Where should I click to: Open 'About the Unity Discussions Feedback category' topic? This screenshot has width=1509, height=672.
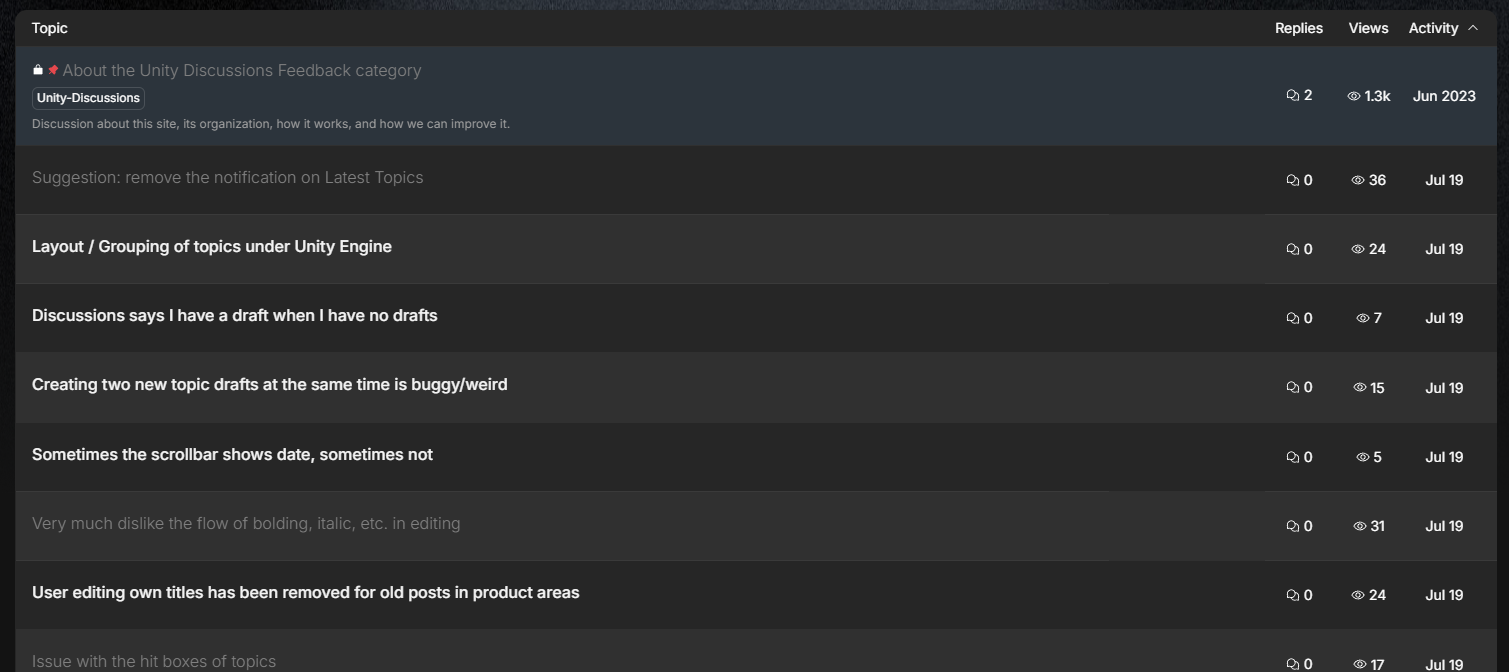tap(242, 70)
